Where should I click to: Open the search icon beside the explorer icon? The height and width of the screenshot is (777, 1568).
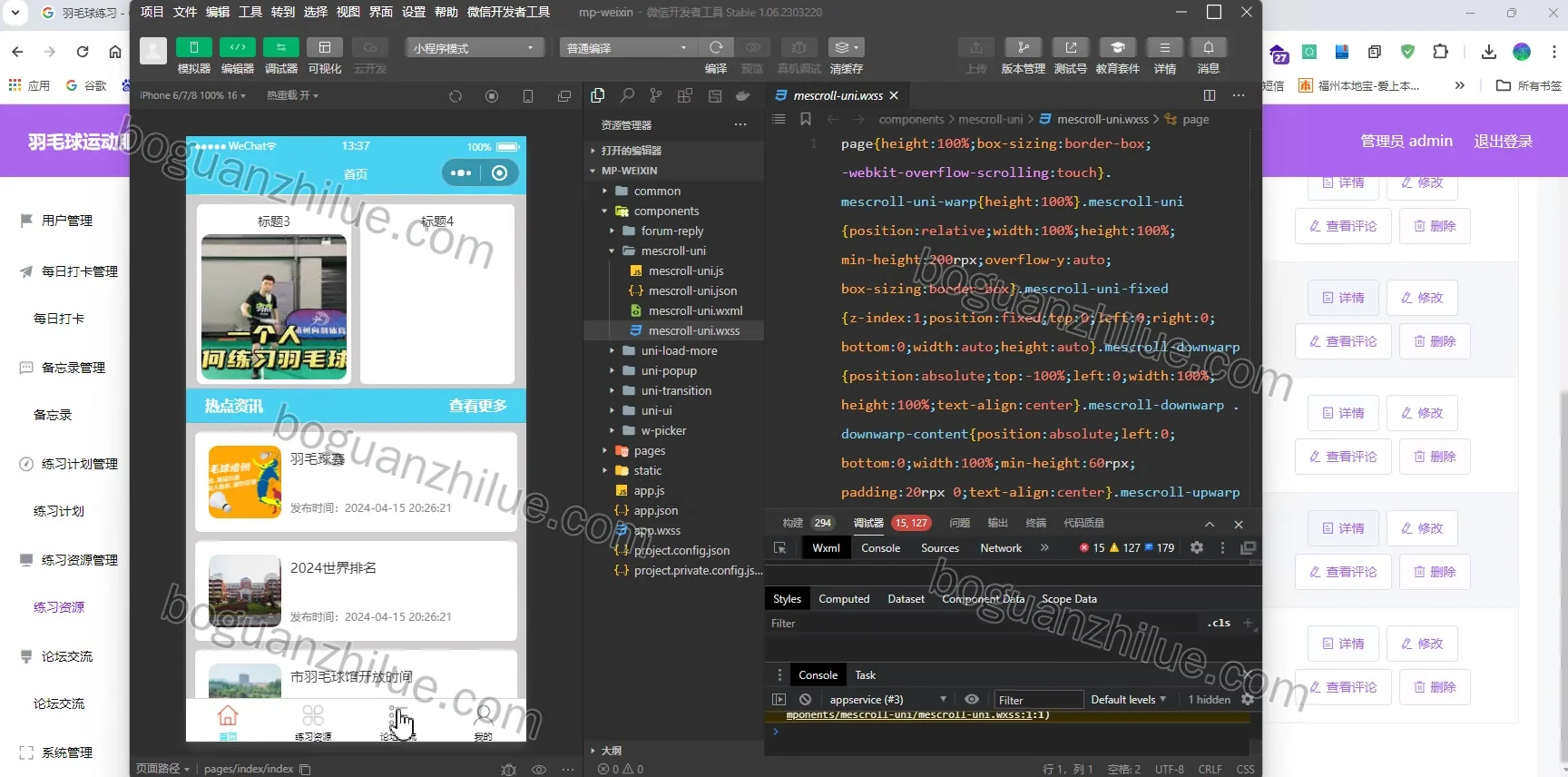point(627,95)
